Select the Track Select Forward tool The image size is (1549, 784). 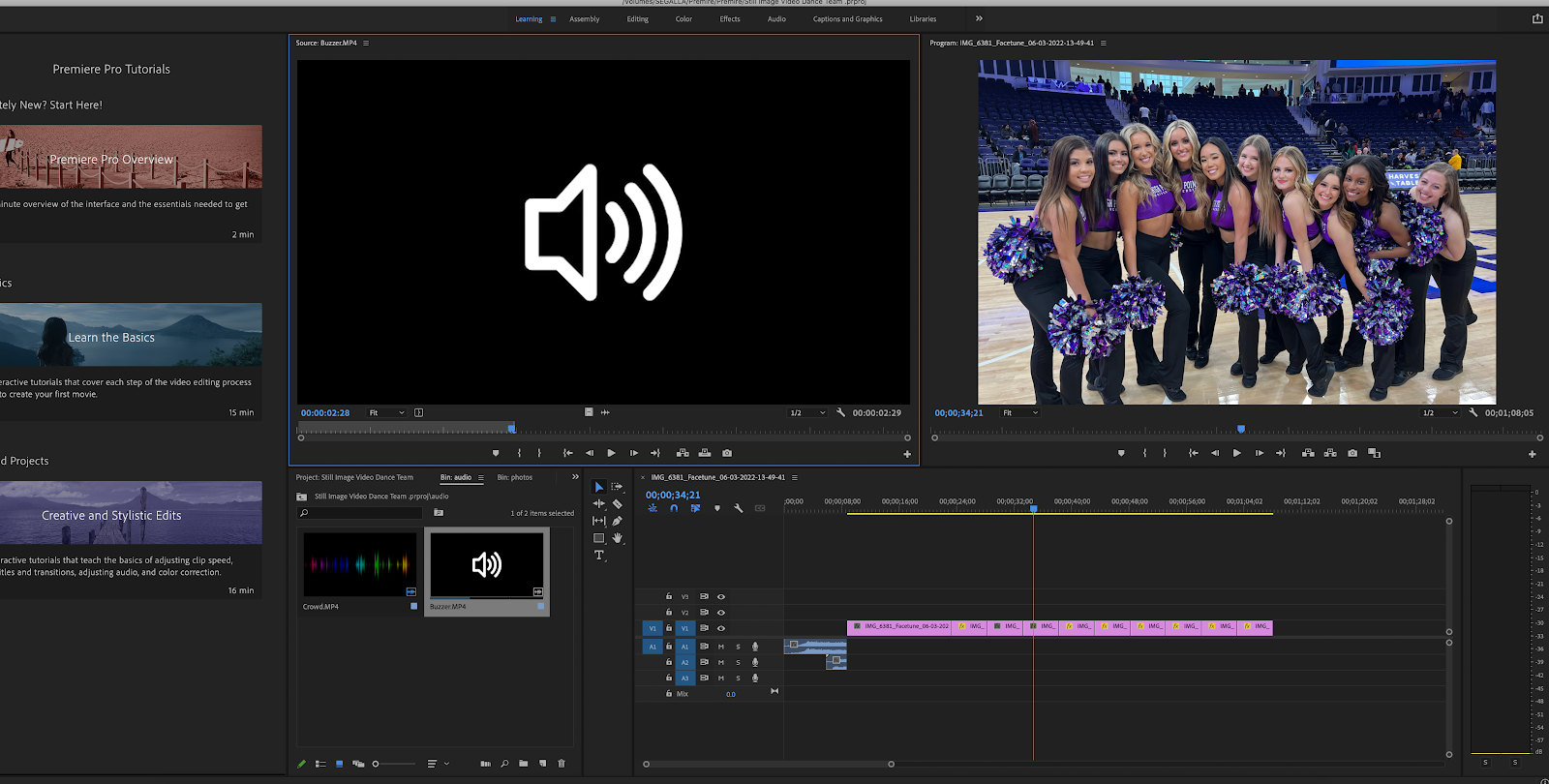(617, 487)
